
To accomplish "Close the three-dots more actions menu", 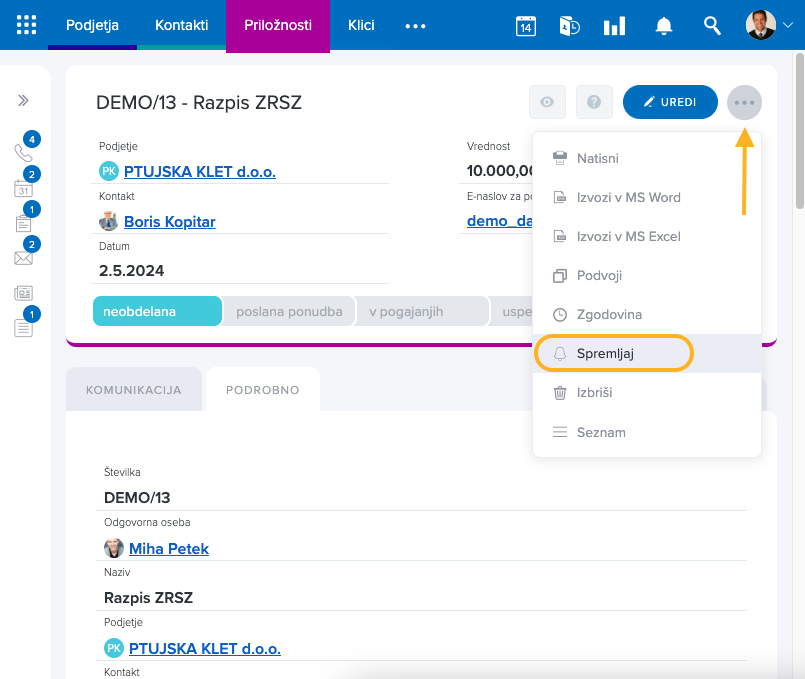I will pos(744,102).
